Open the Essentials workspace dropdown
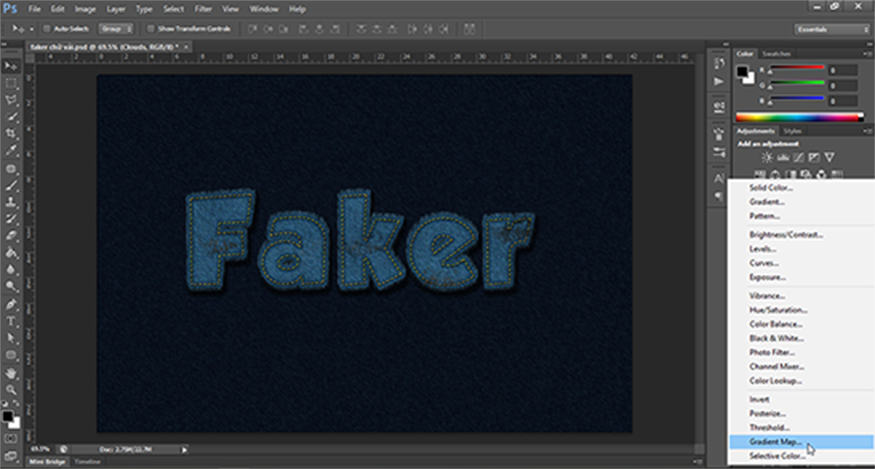The height and width of the screenshot is (469, 875). click(830, 29)
